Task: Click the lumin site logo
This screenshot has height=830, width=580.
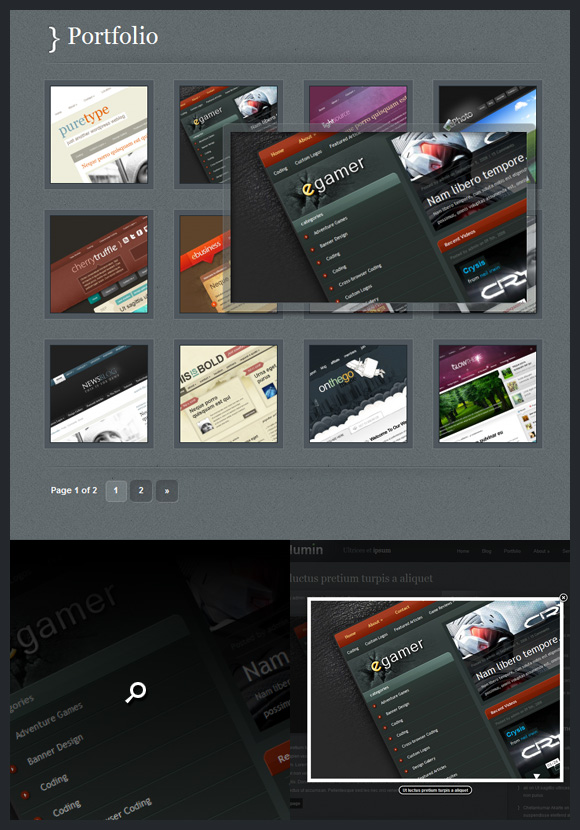Action: tap(306, 550)
